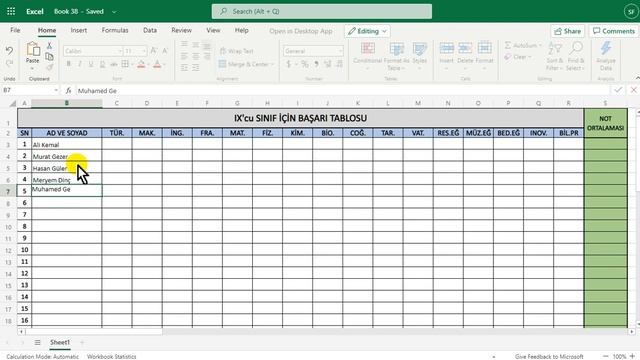Click the Paste clipboard icon

click(x=33, y=49)
